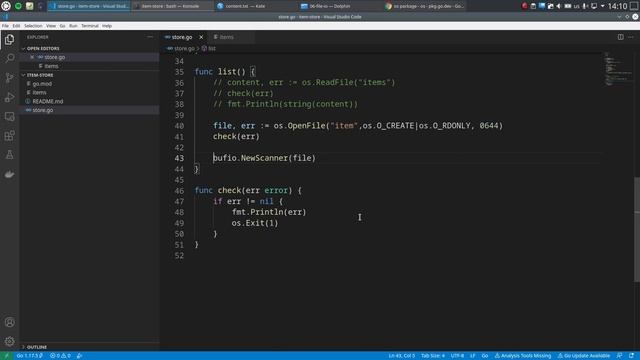Viewport: 640px width, 360px height.
Task: Open the Terminal menu
Action: [90, 26]
